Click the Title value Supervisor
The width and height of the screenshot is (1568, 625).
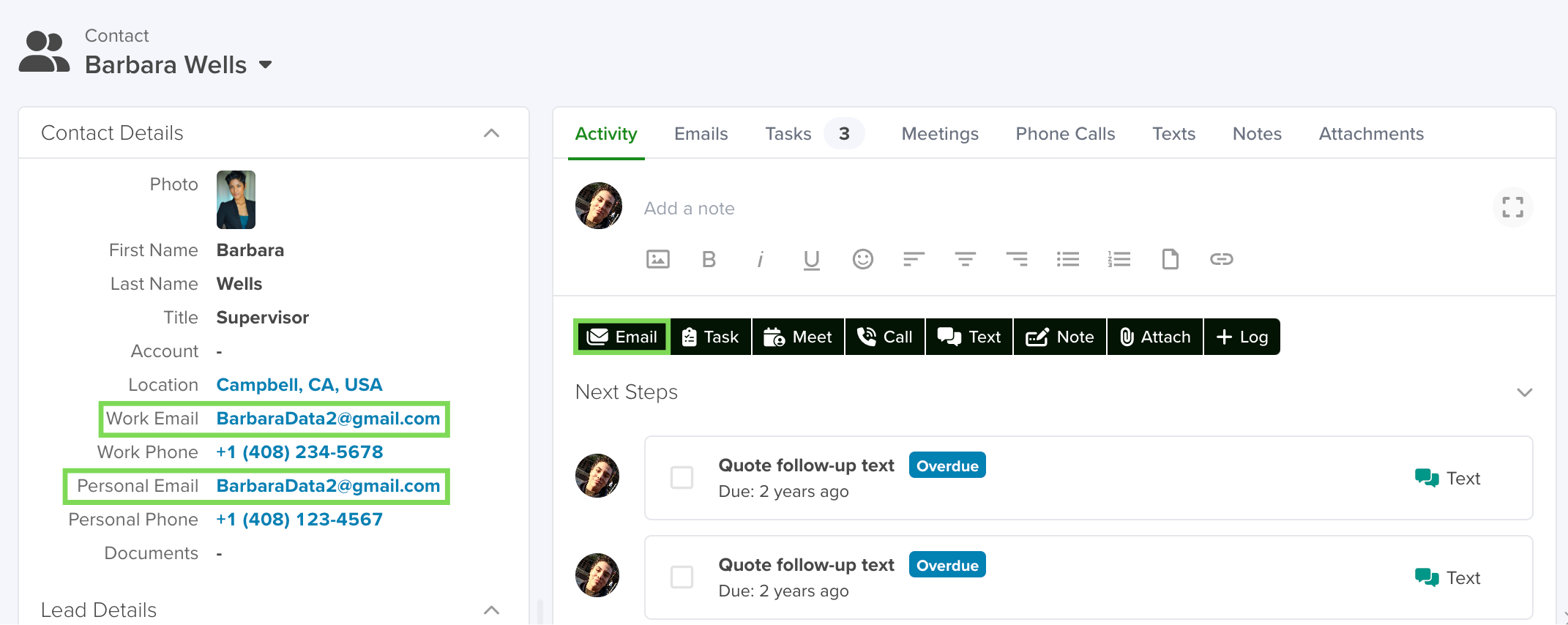pyautogui.click(x=263, y=318)
